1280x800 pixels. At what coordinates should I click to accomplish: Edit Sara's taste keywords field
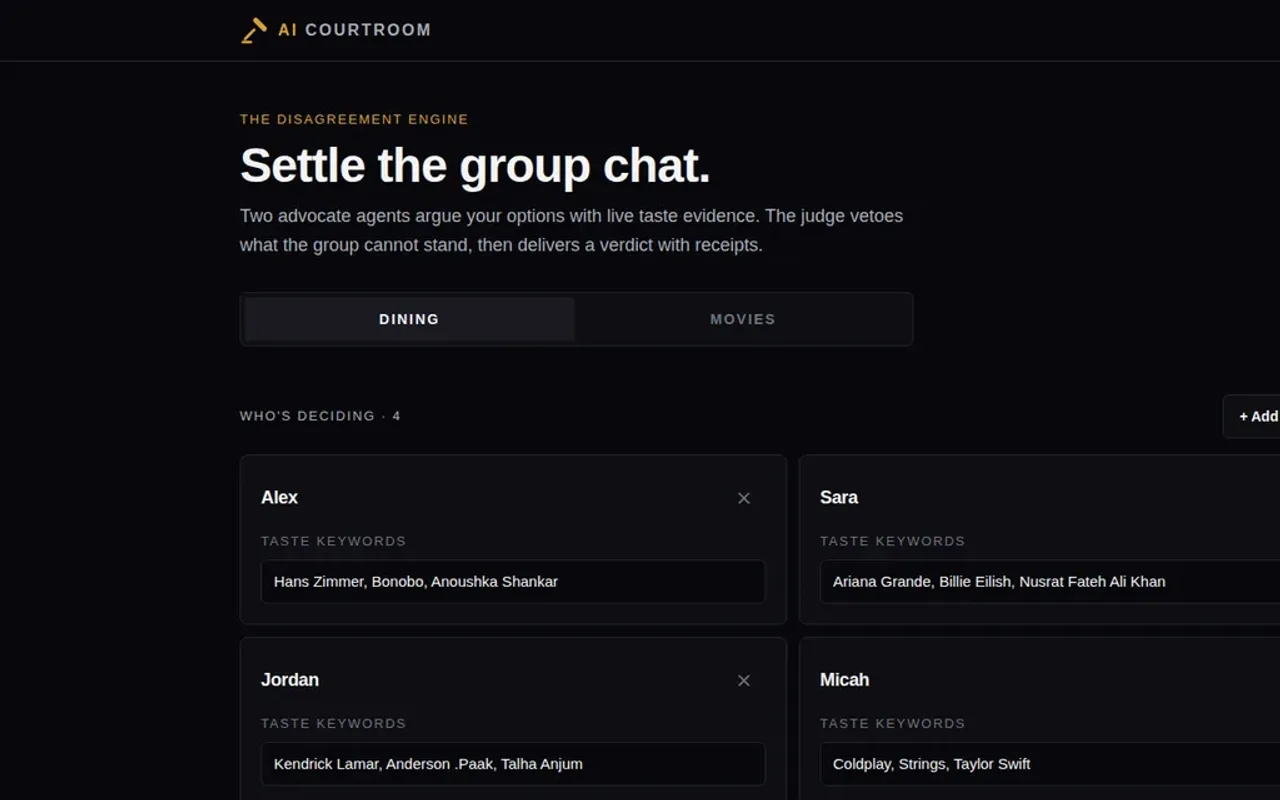pos(1050,582)
